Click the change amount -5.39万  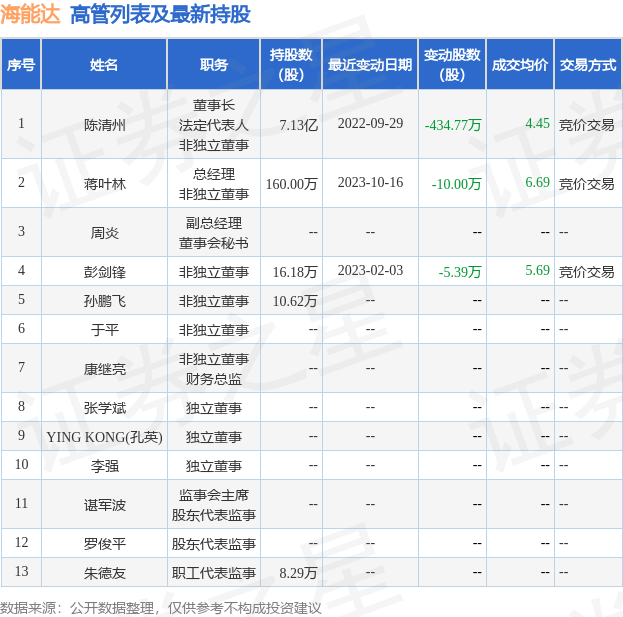pyautogui.click(x=460, y=272)
